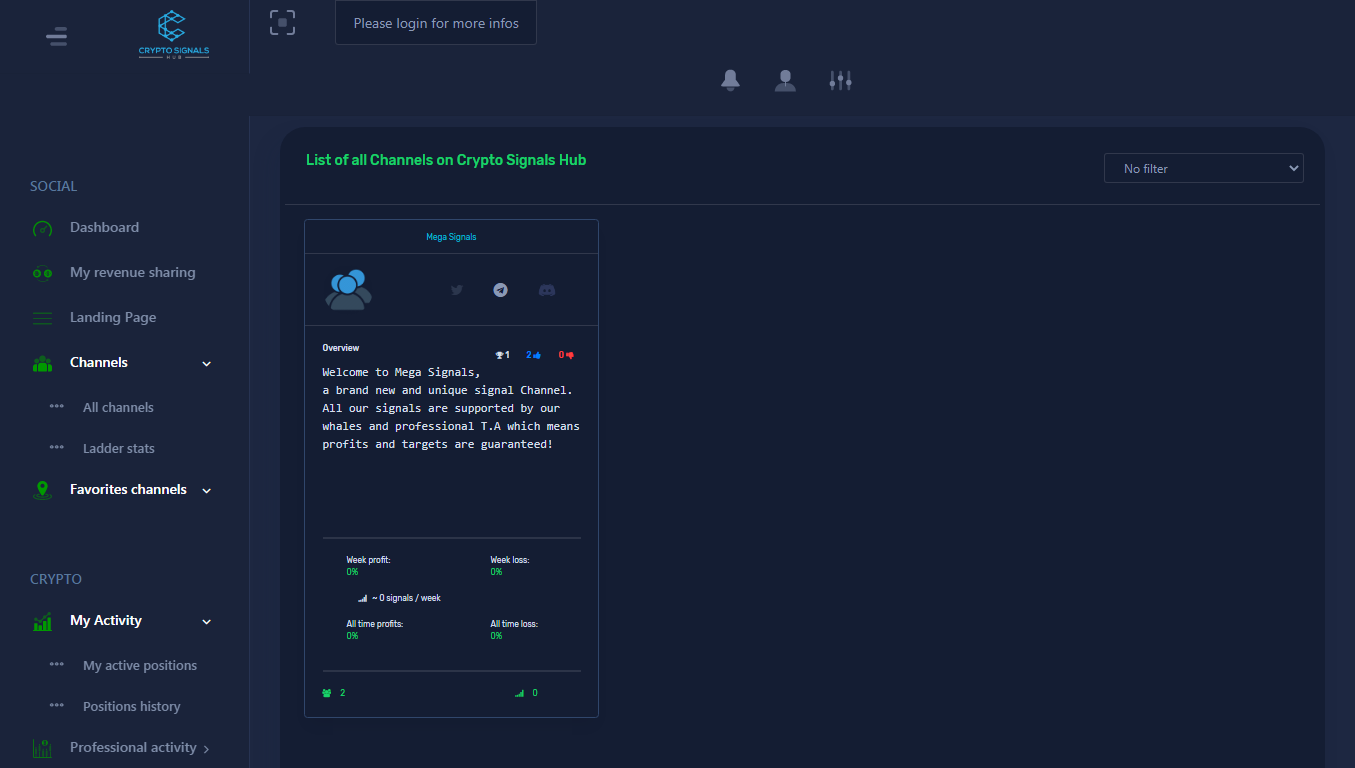
Task: Click the revenue sharing money icon
Action: (42, 273)
